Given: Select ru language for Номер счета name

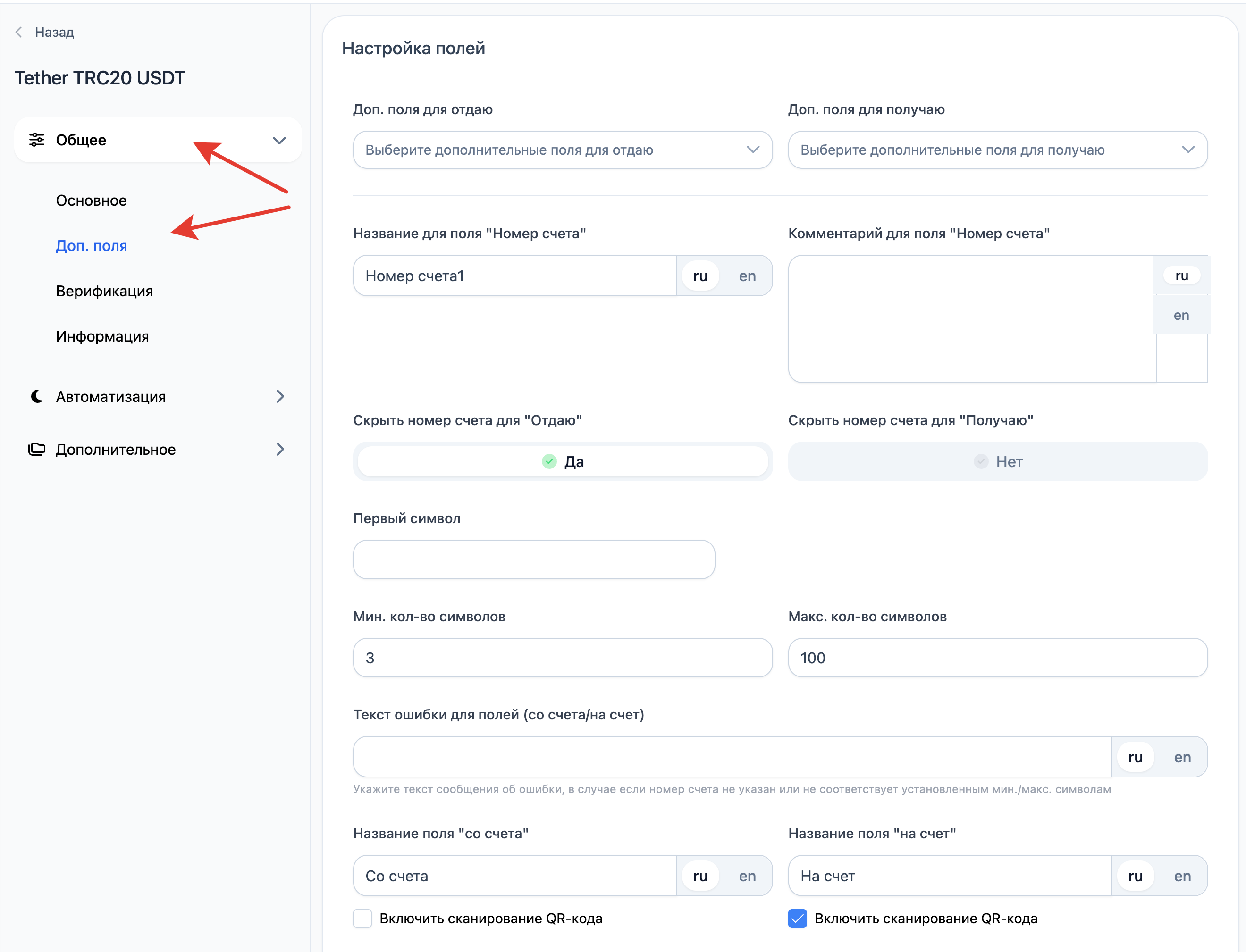Looking at the screenshot, I should 700,276.
